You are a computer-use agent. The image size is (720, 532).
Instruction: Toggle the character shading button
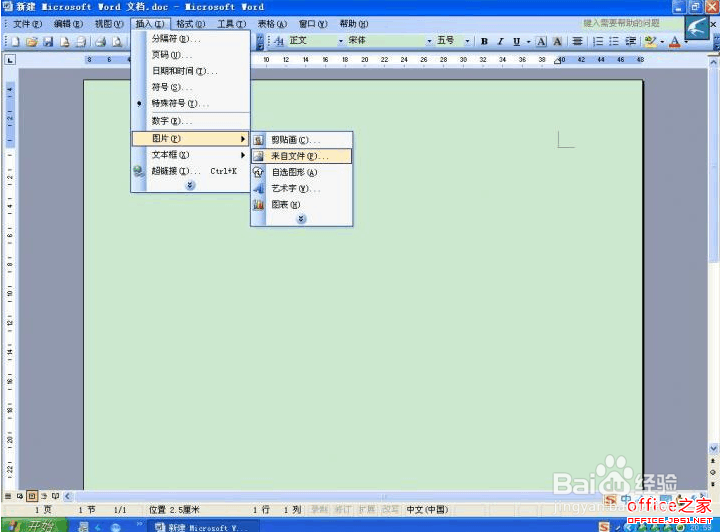coord(557,41)
